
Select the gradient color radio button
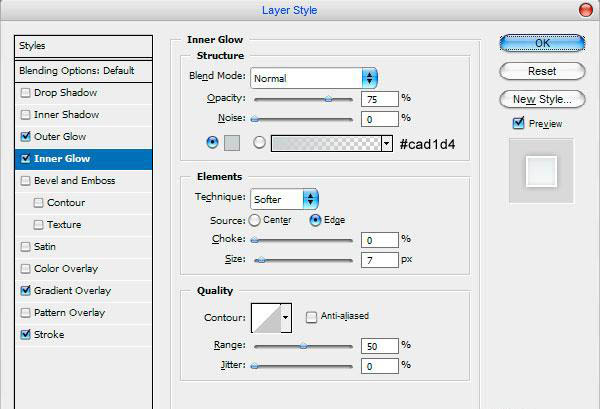pyautogui.click(x=259, y=143)
